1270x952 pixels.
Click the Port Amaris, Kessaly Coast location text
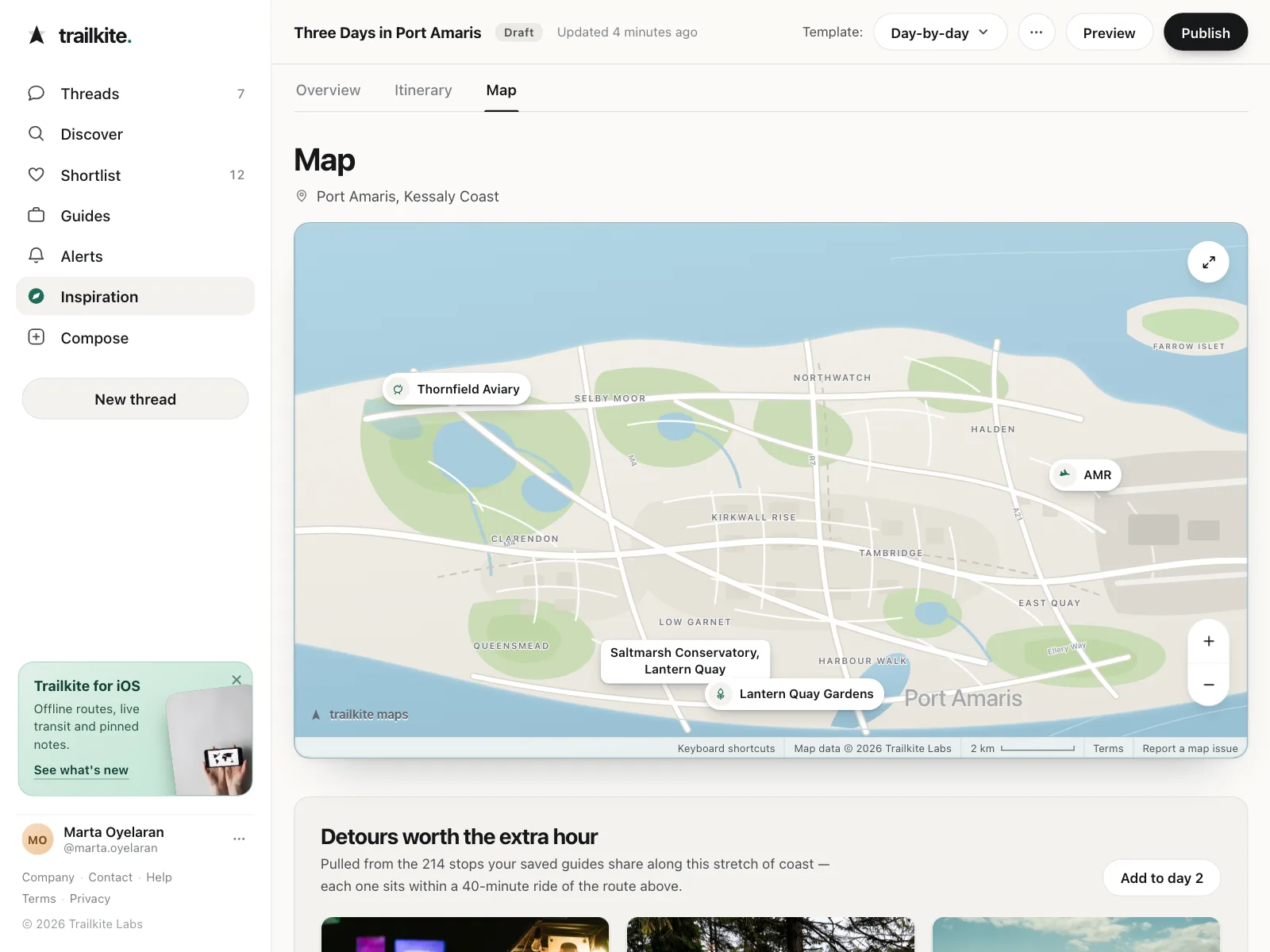(407, 196)
